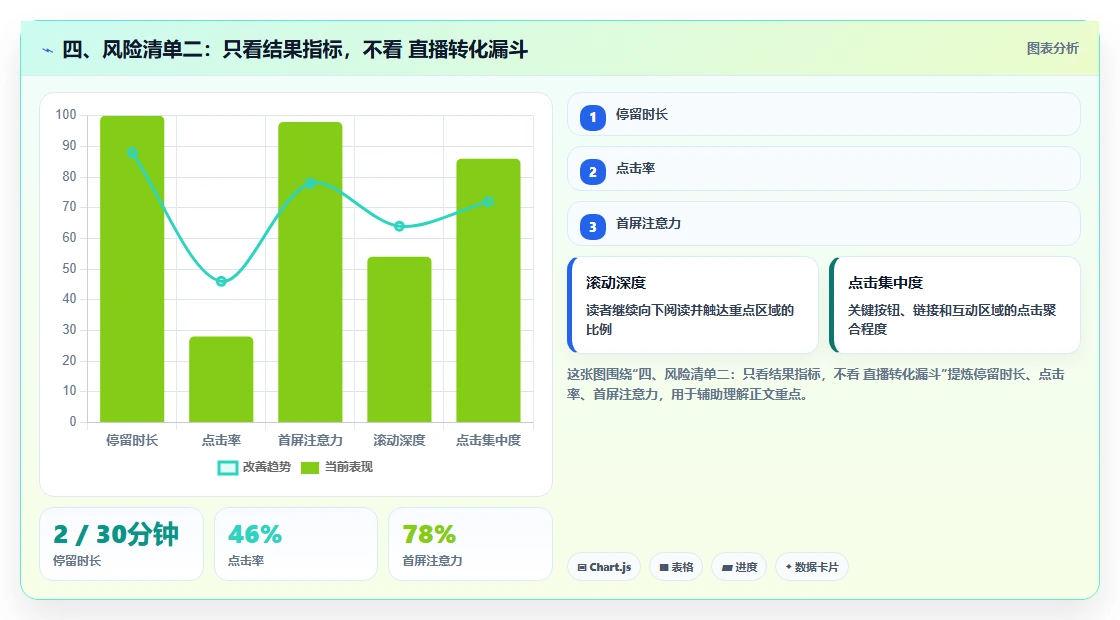
Task: Open the 点击集中度 info card
Action: [x=955, y=305]
